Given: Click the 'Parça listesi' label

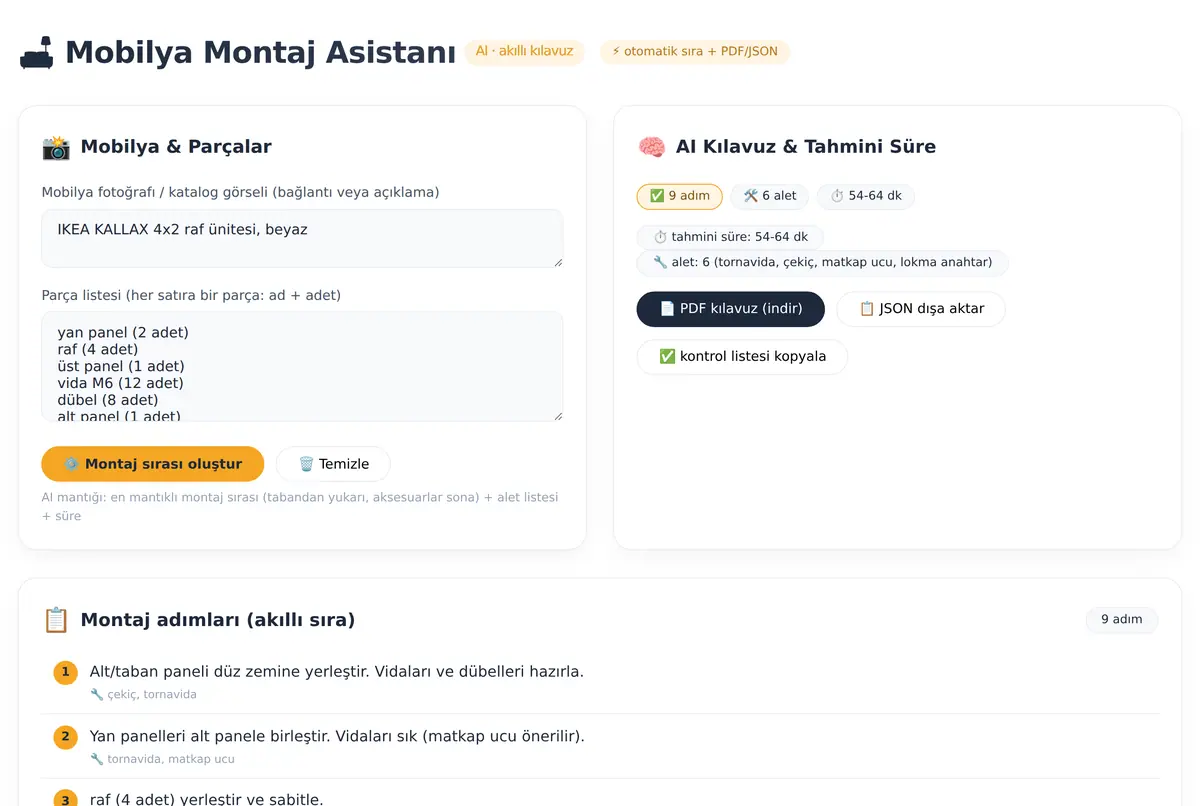Looking at the screenshot, I should 191,295.
